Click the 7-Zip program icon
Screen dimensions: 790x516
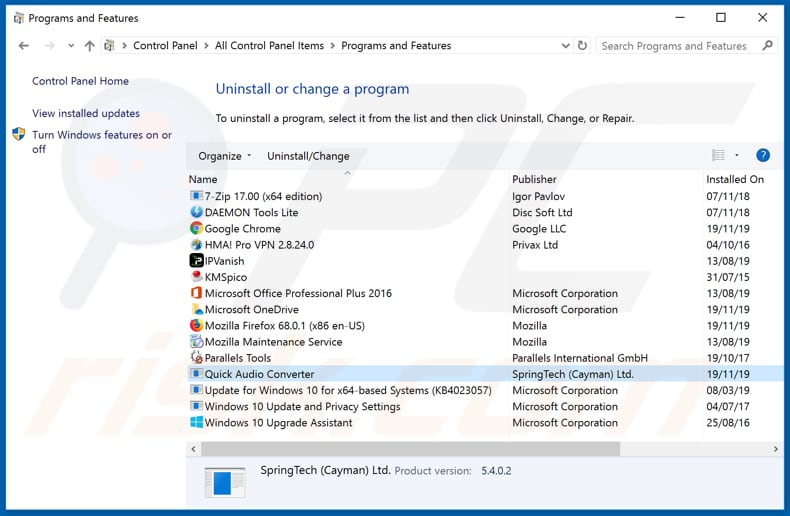click(x=196, y=196)
